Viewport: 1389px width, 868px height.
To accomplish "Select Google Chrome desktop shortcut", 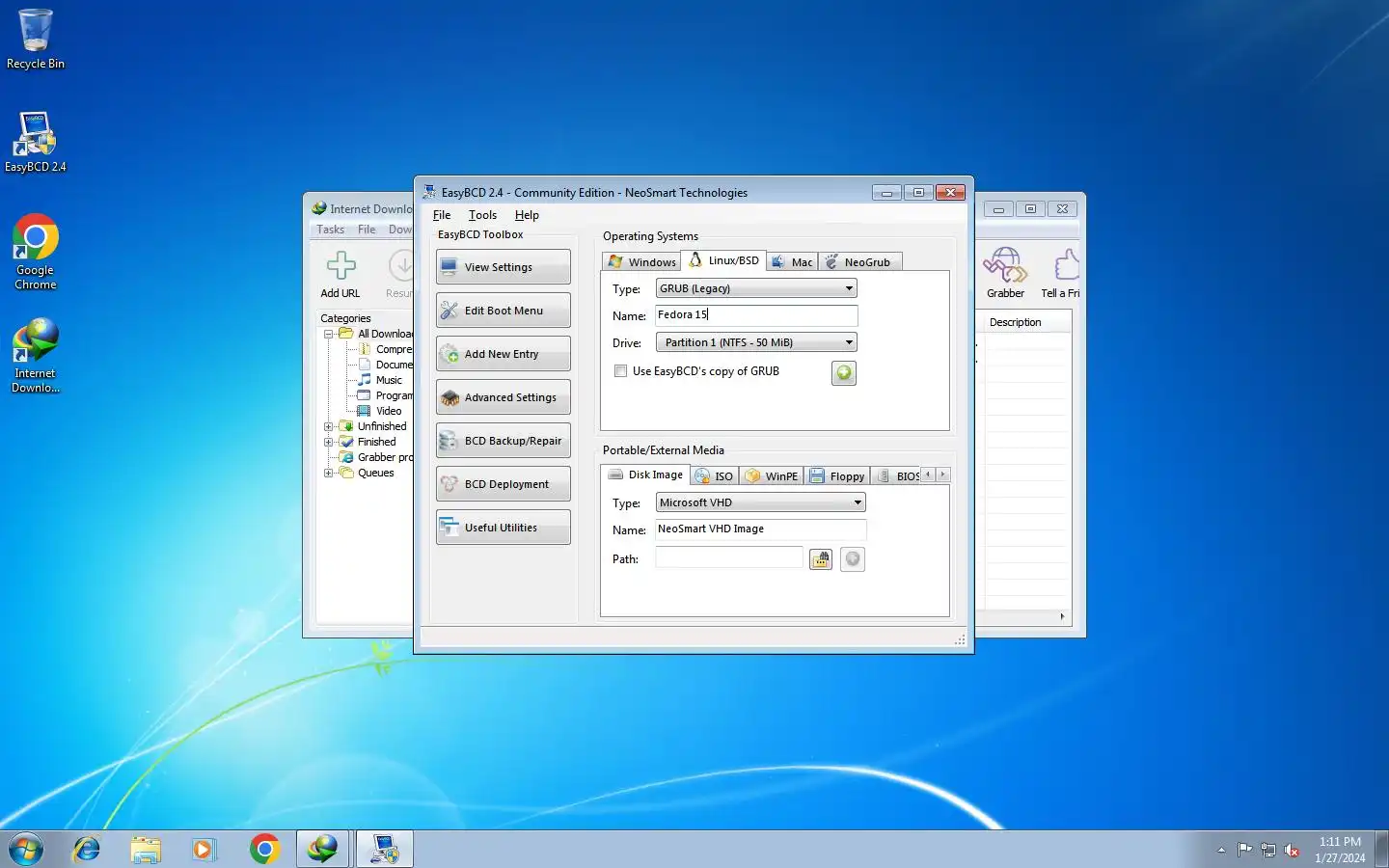I will coord(36,252).
